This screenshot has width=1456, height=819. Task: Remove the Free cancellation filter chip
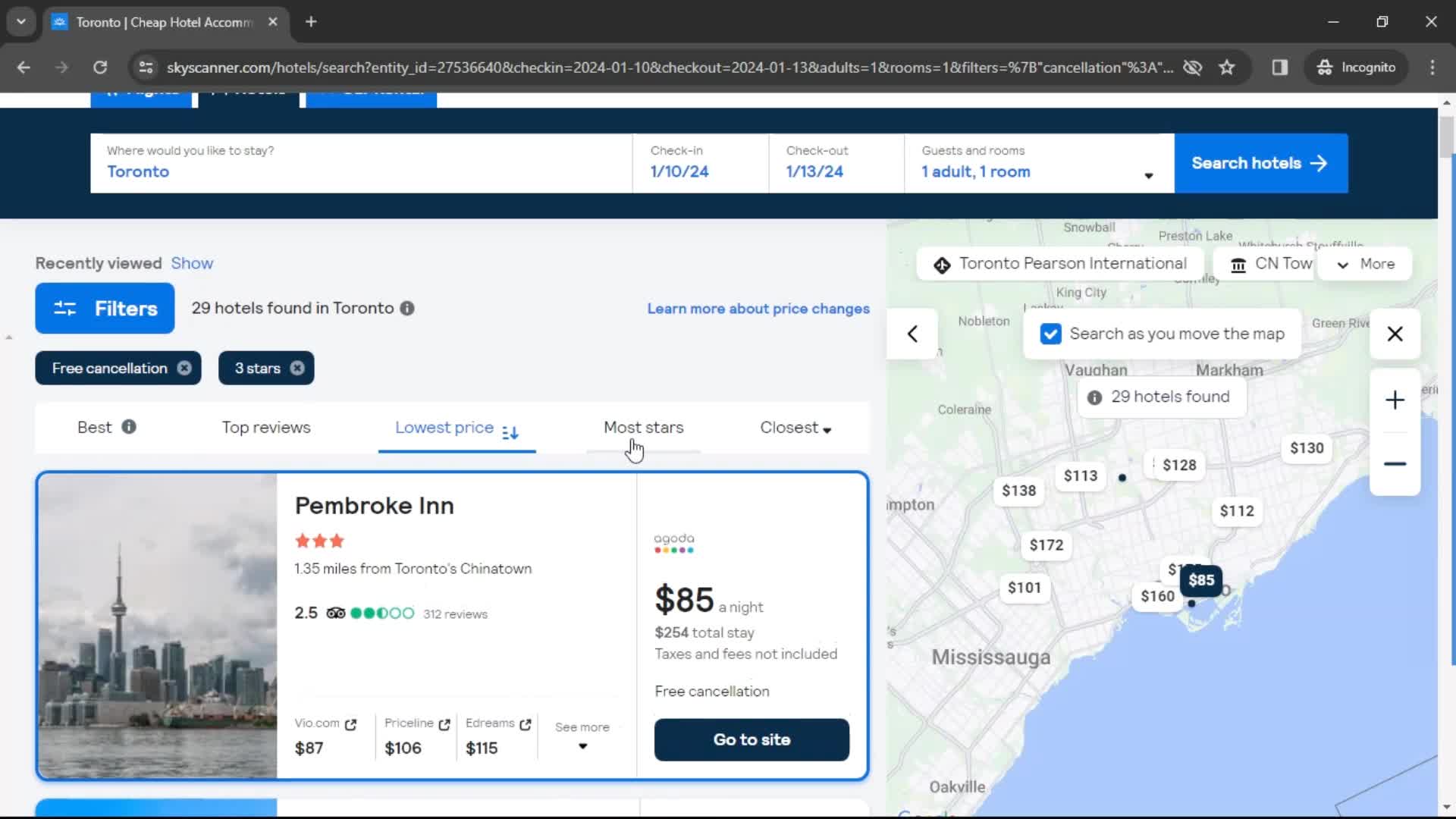pos(184,368)
